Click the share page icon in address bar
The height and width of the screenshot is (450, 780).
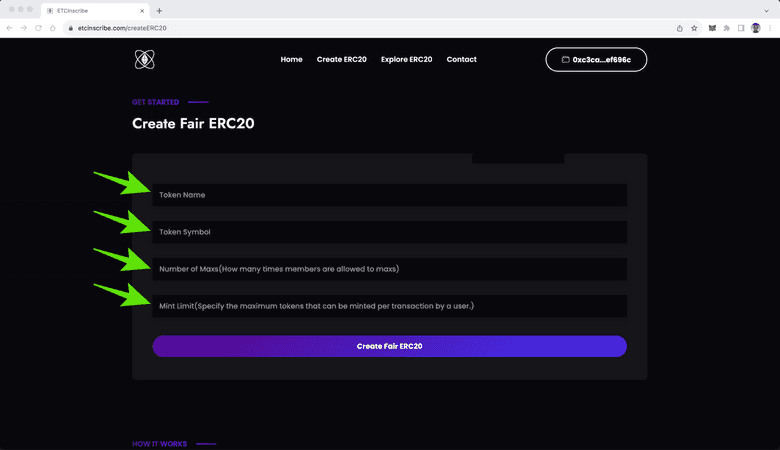(679, 28)
